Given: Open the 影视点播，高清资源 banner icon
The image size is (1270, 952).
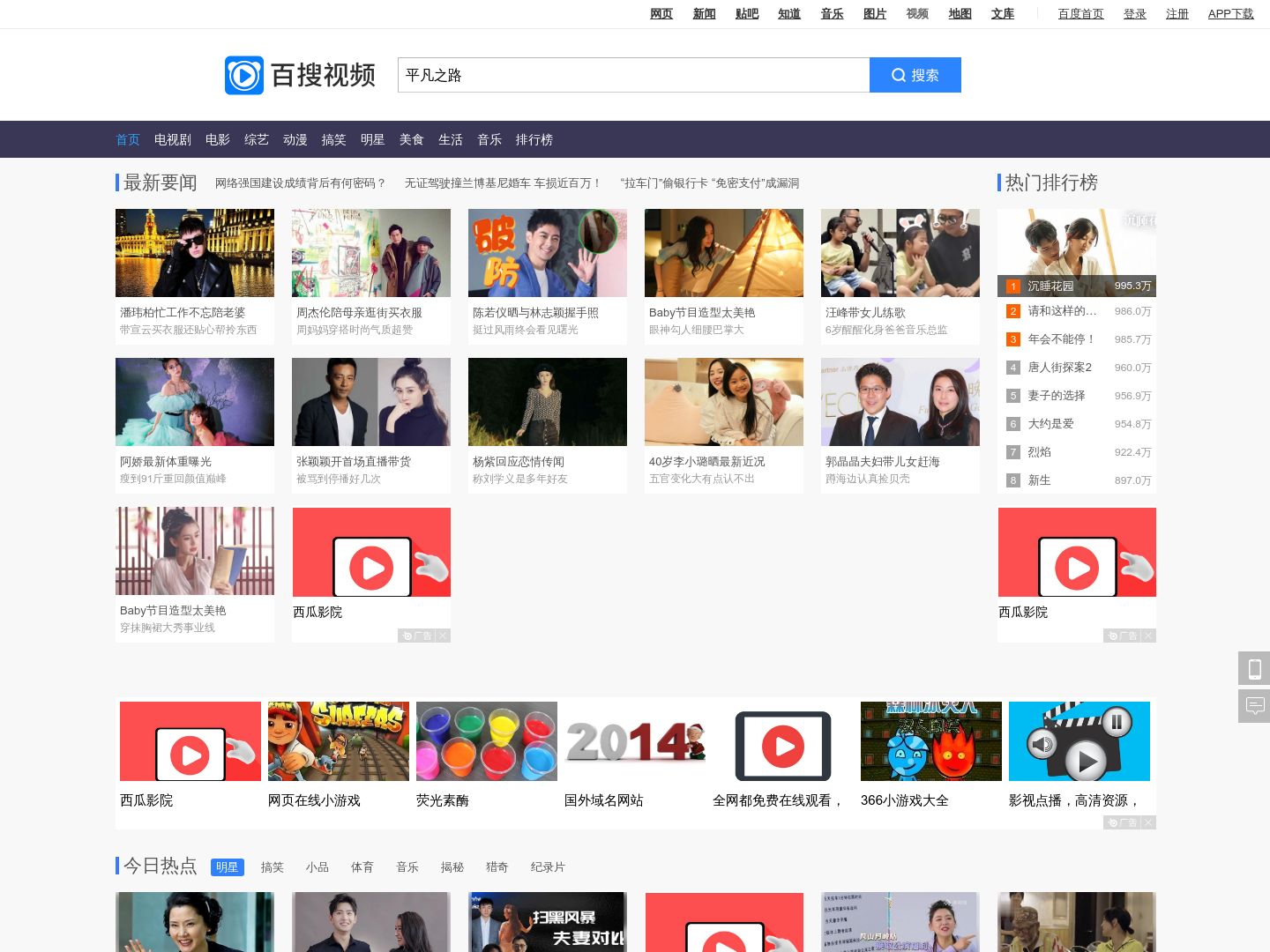Looking at the screenshot, I should pyautogui.click(x=1079, y=741).
